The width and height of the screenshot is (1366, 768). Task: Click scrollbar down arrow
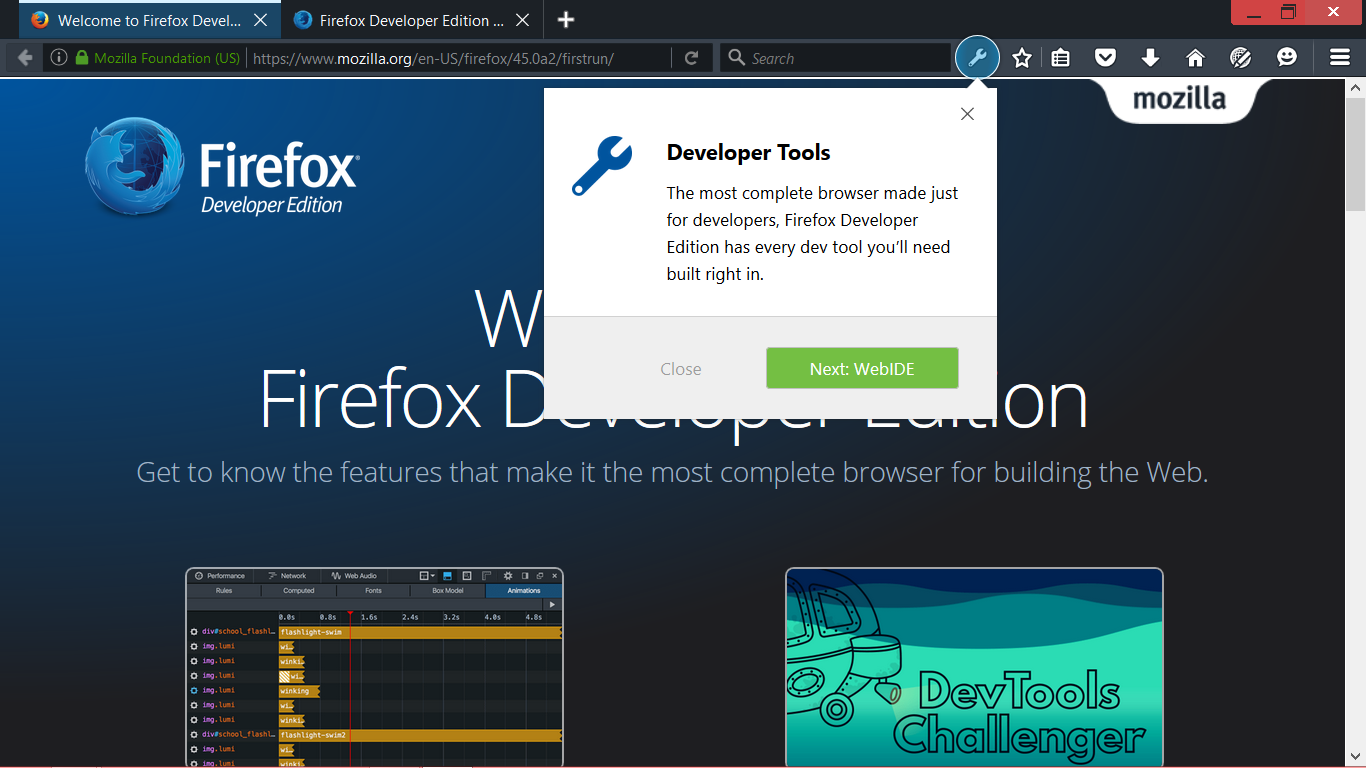click(x=1356, y=757)
